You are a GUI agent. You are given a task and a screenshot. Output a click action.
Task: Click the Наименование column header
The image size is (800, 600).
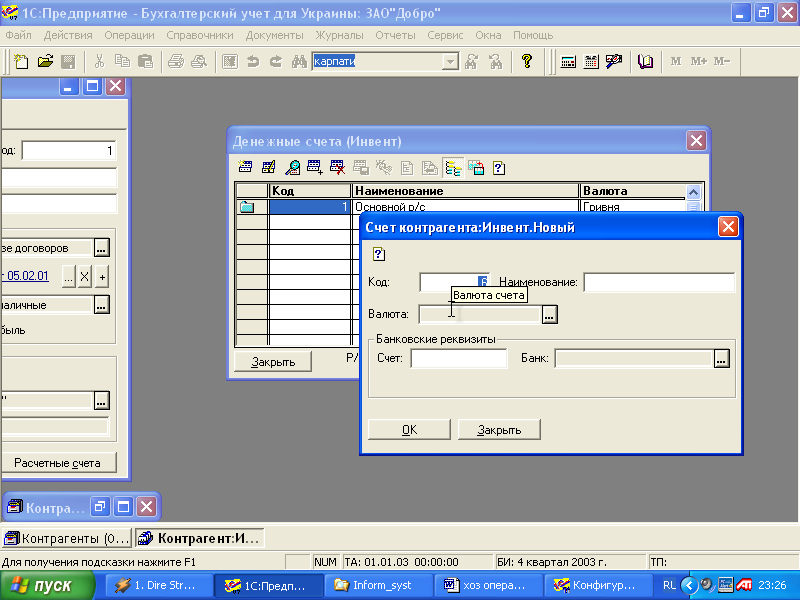[x=465, y=191]
